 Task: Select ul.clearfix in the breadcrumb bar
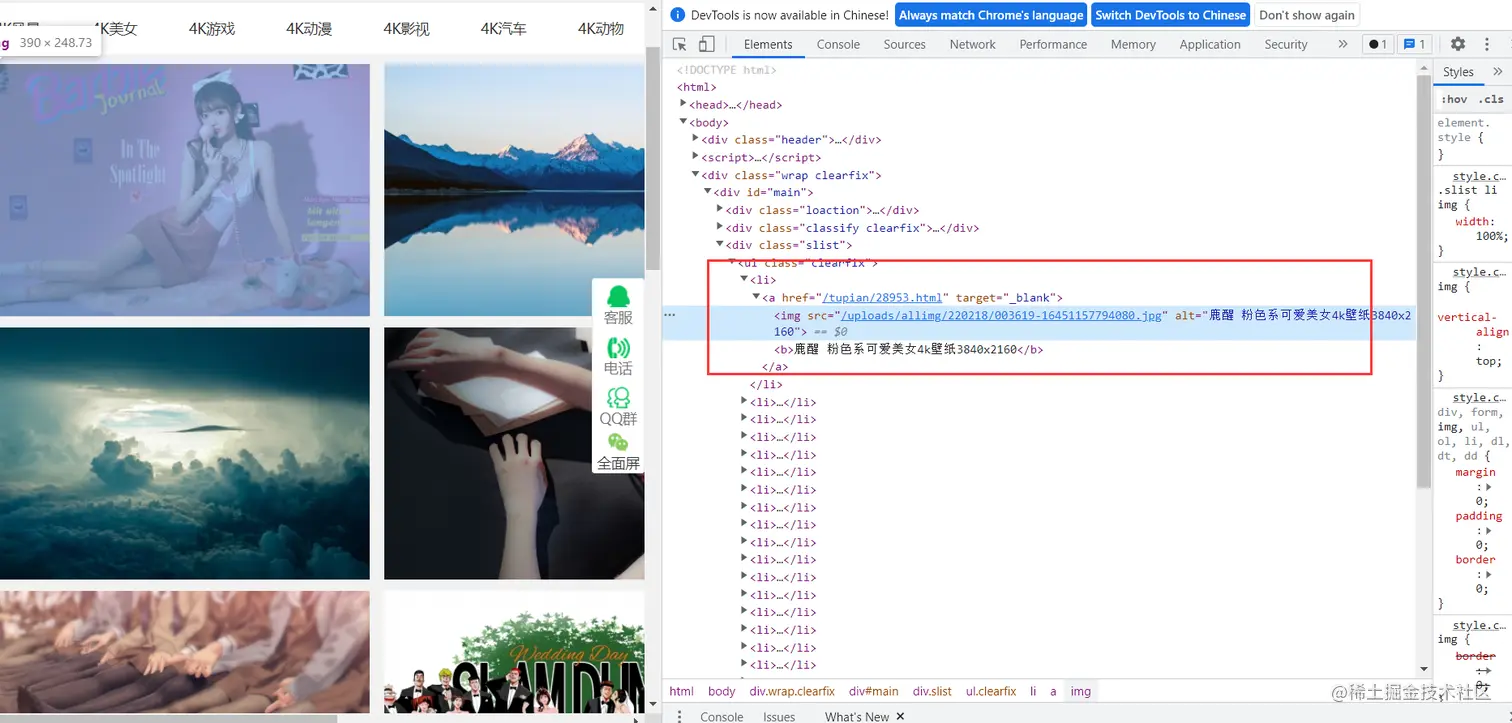tap(991, 691)
